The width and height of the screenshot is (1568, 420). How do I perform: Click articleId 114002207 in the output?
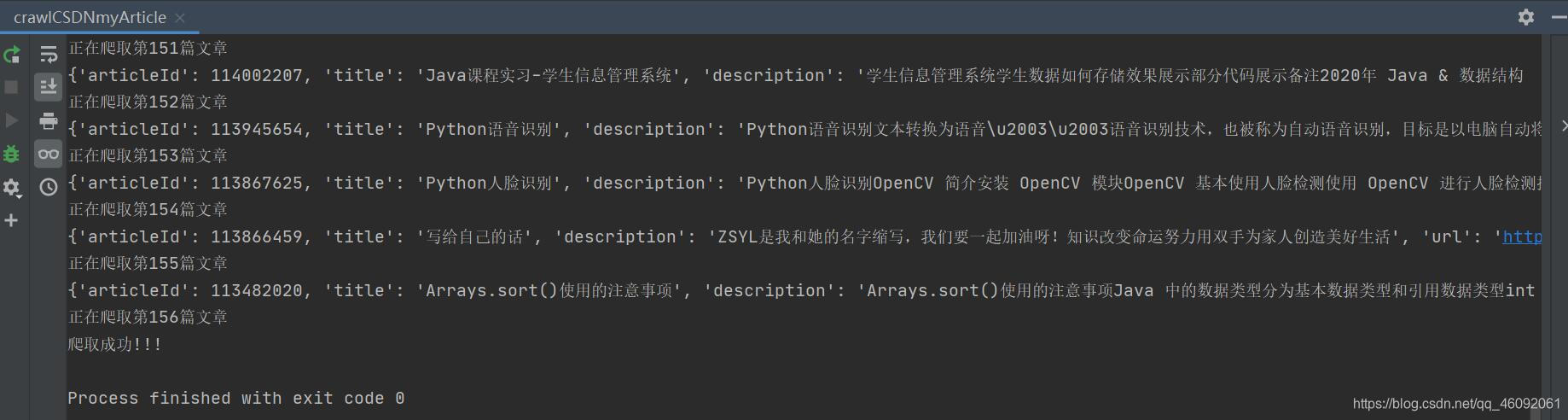(257, 75)
